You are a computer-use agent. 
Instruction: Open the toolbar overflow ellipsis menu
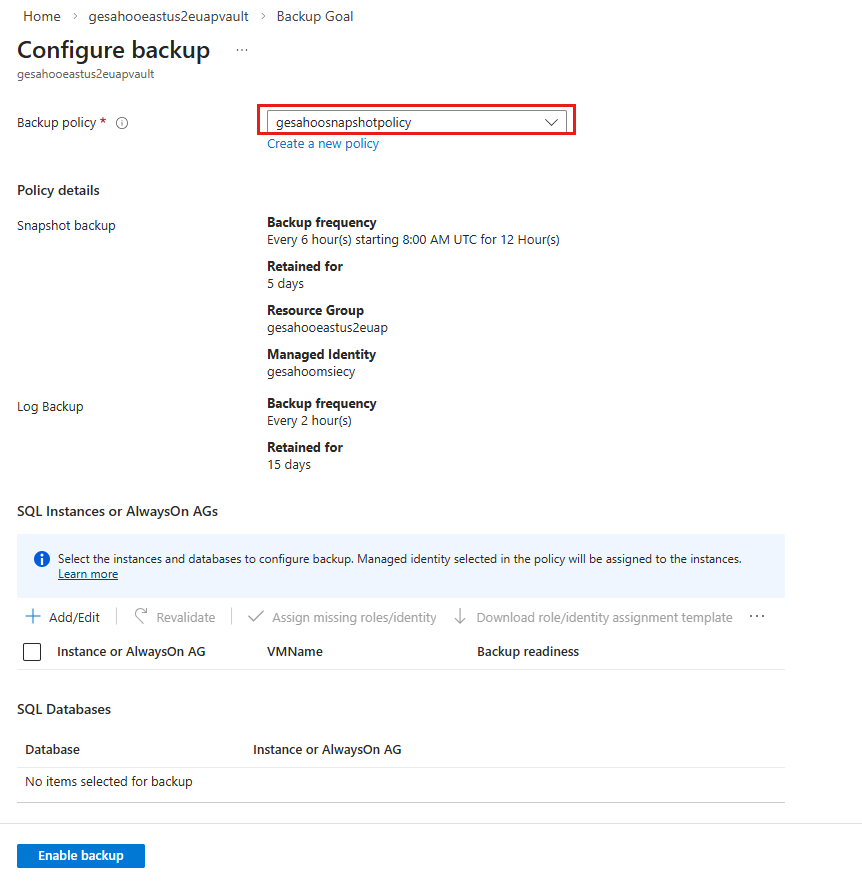pos(757,617)
